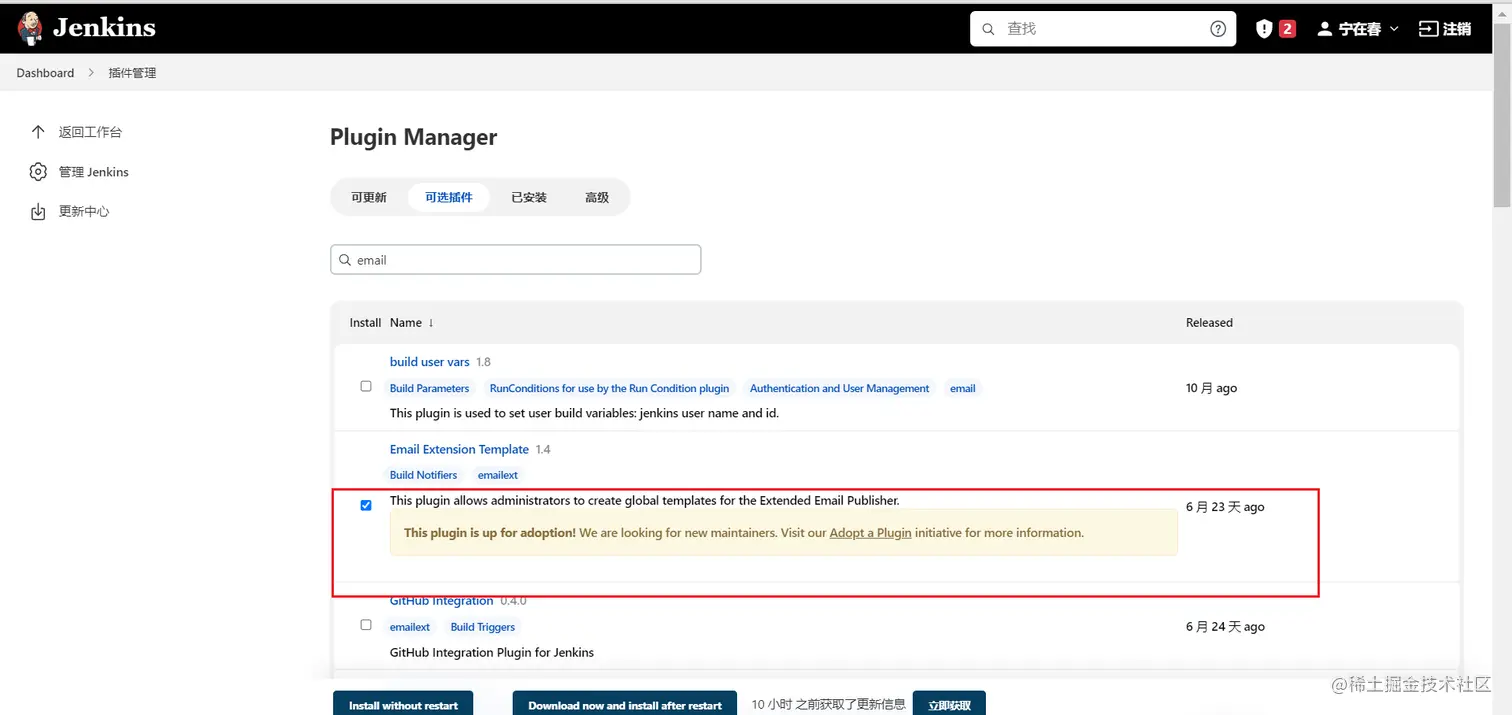
Task: Click the emailext tag under Email Extension Template
Action: [498, 475]
